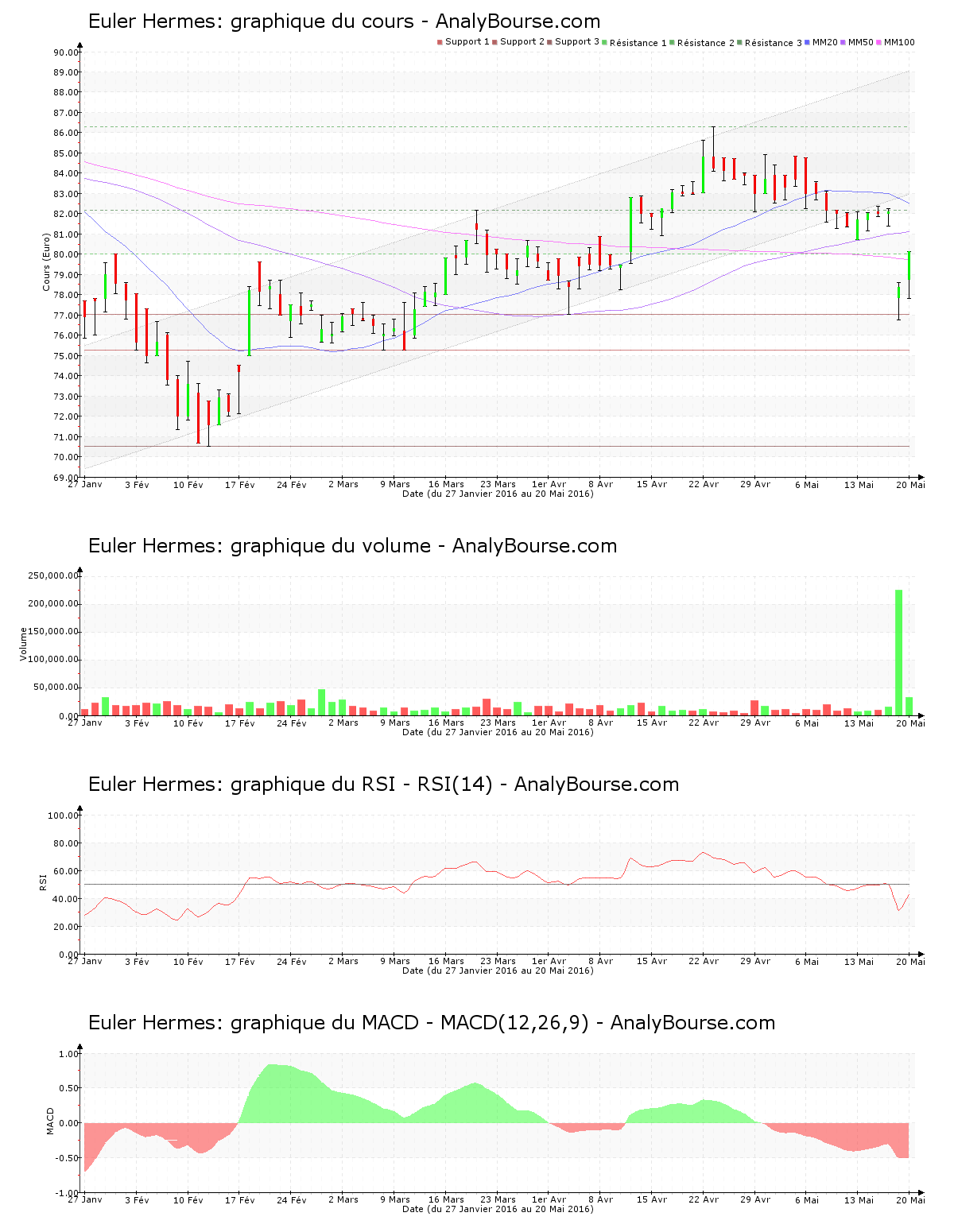Viewport: 954px width, 1232px height.
Task: Click the 50,000.00 value on volume axis
Action: 56,688
